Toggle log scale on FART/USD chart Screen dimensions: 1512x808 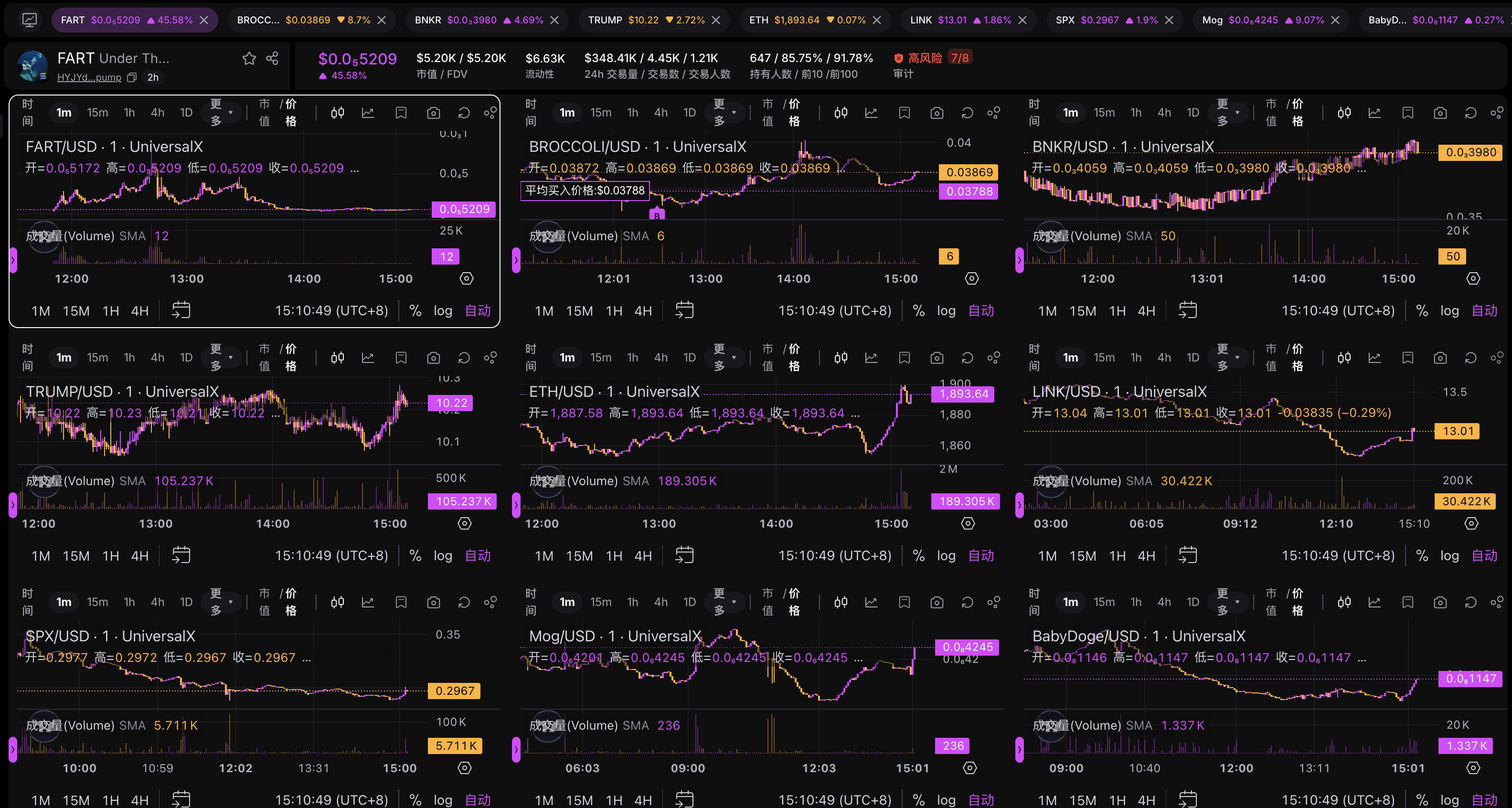point(443,310)
